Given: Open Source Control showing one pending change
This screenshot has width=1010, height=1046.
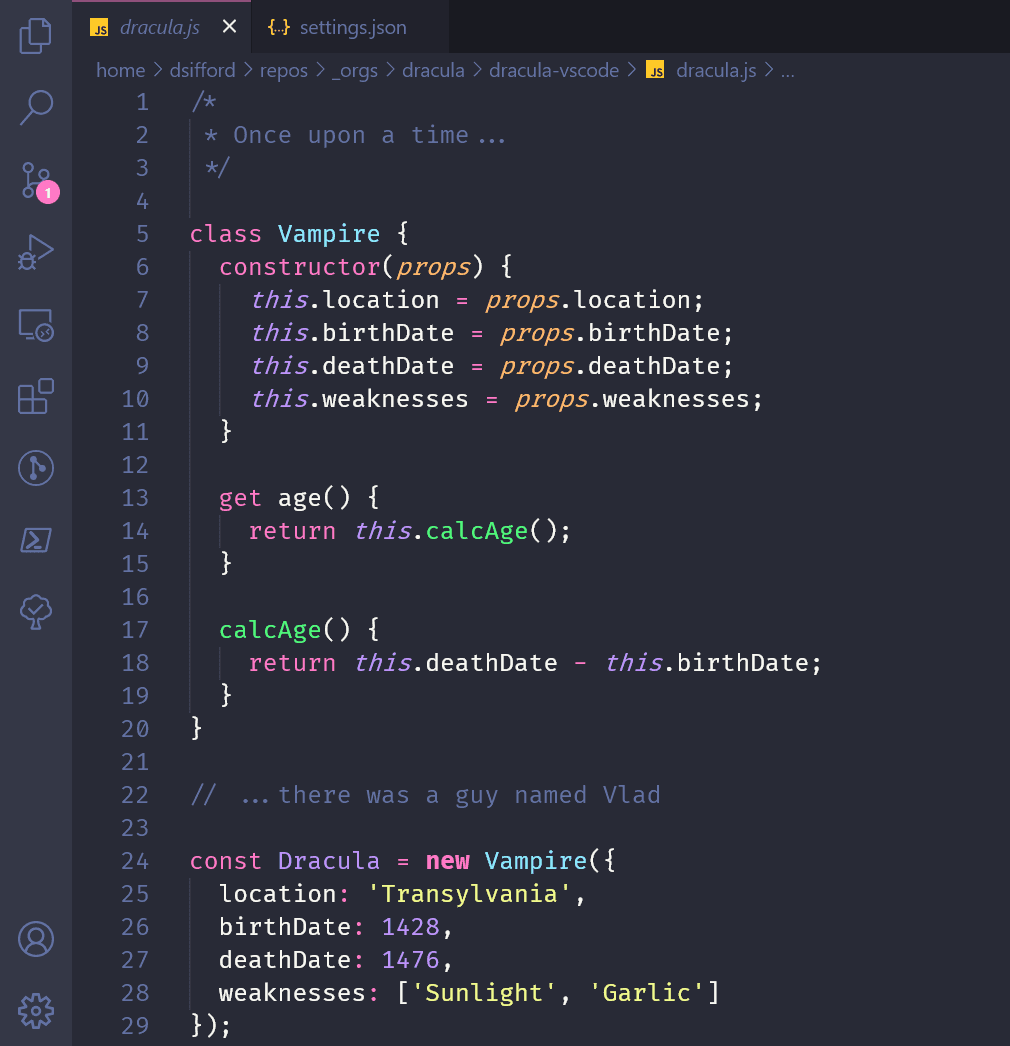Looking at the screenshot, I should coord(36,179).
